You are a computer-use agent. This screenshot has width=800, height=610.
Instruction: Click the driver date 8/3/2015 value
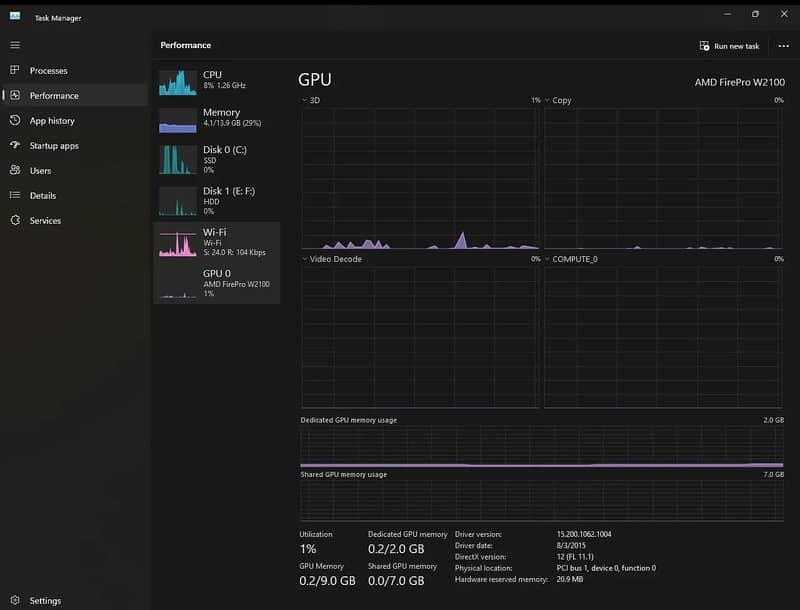point(571,545)
